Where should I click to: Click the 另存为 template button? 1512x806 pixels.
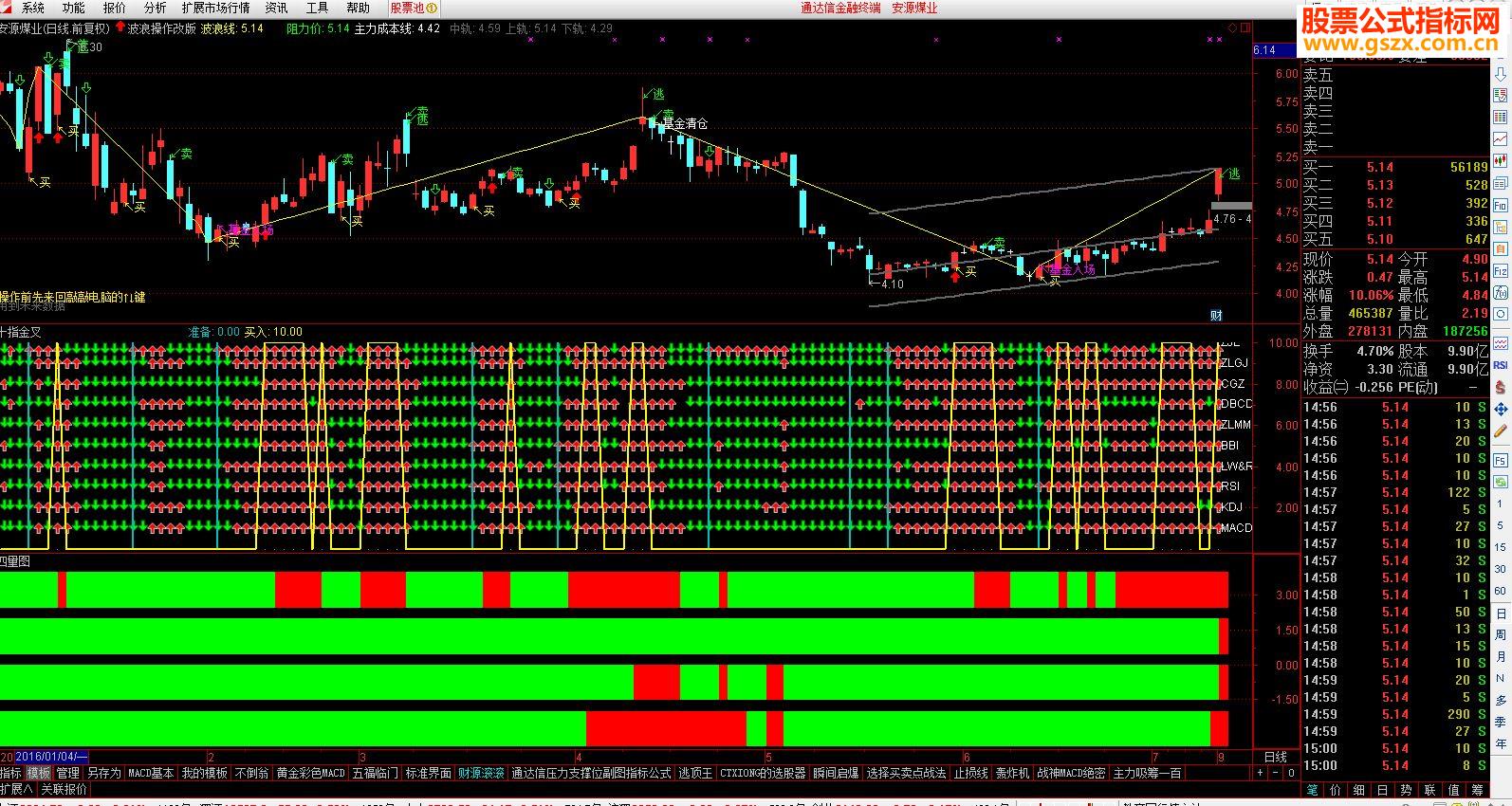pyautogui.click(x=103, y=774)
